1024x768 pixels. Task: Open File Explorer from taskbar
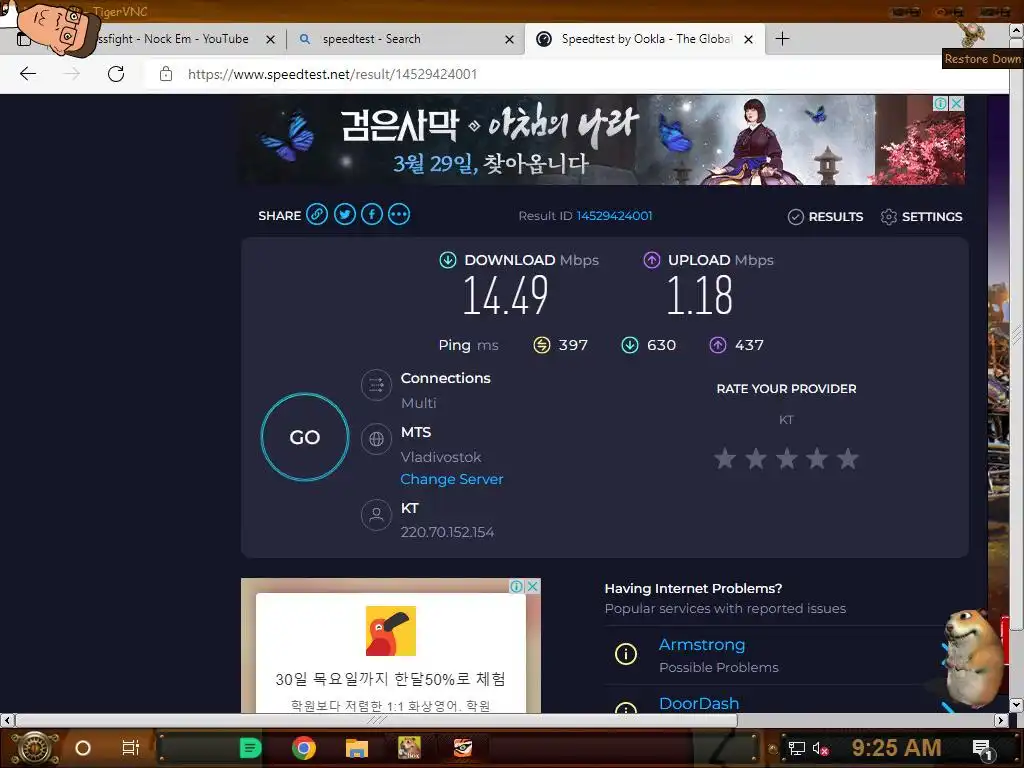pyautogui.click(x=357, y=748)
